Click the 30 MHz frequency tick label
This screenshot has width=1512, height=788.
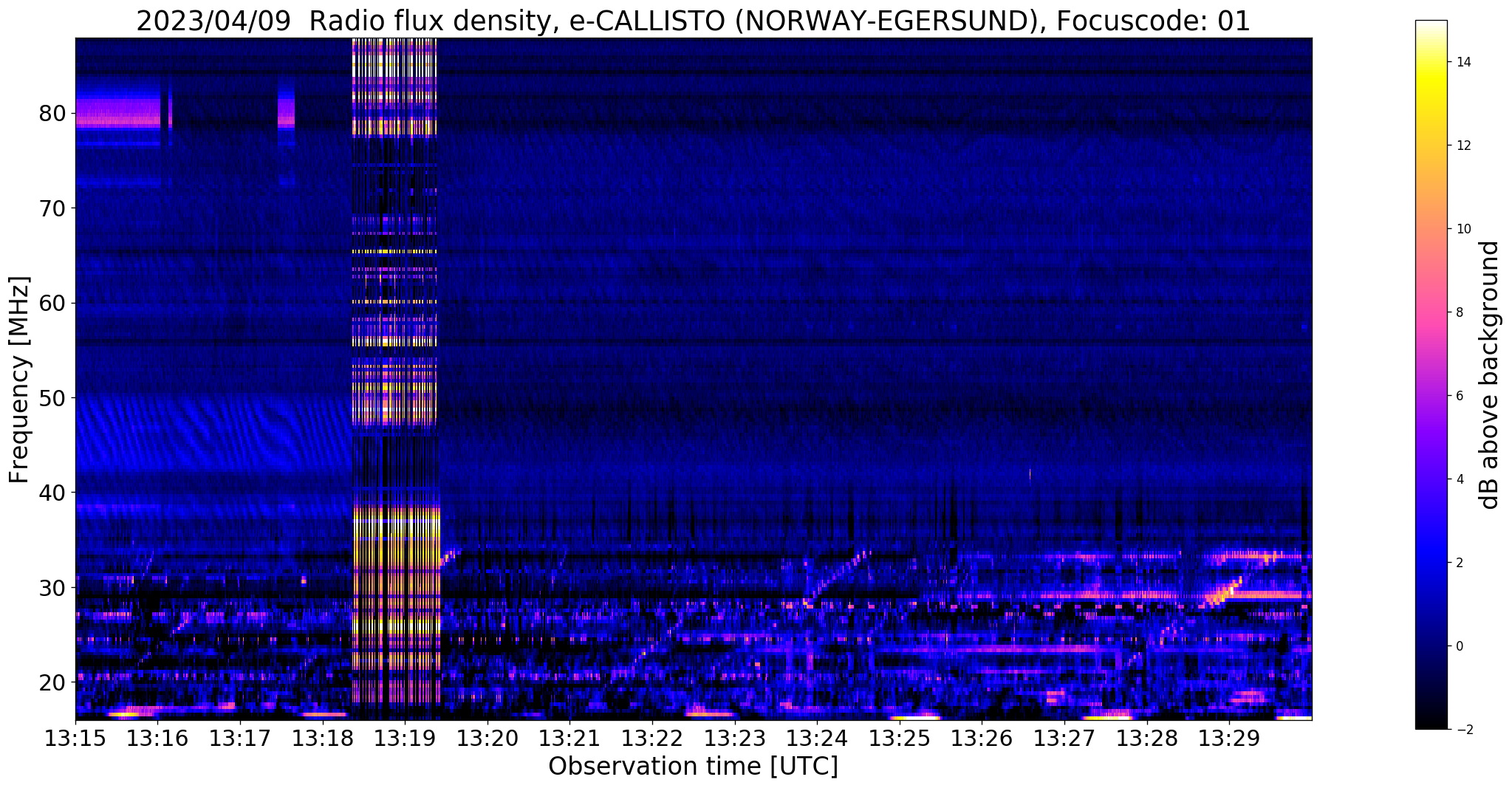tap(52, 587)
